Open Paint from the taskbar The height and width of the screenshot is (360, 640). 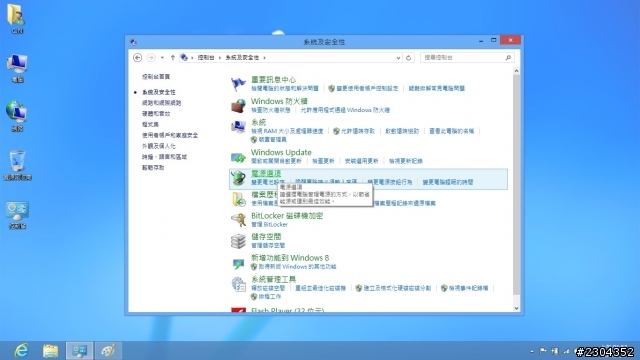point(108,351)
